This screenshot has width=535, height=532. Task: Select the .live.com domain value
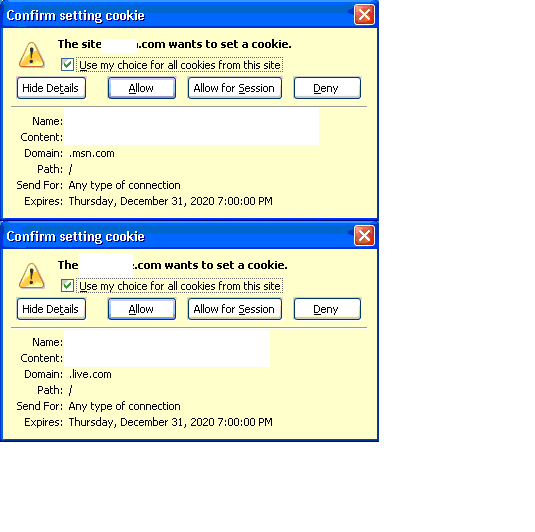[x=90, y=374]
